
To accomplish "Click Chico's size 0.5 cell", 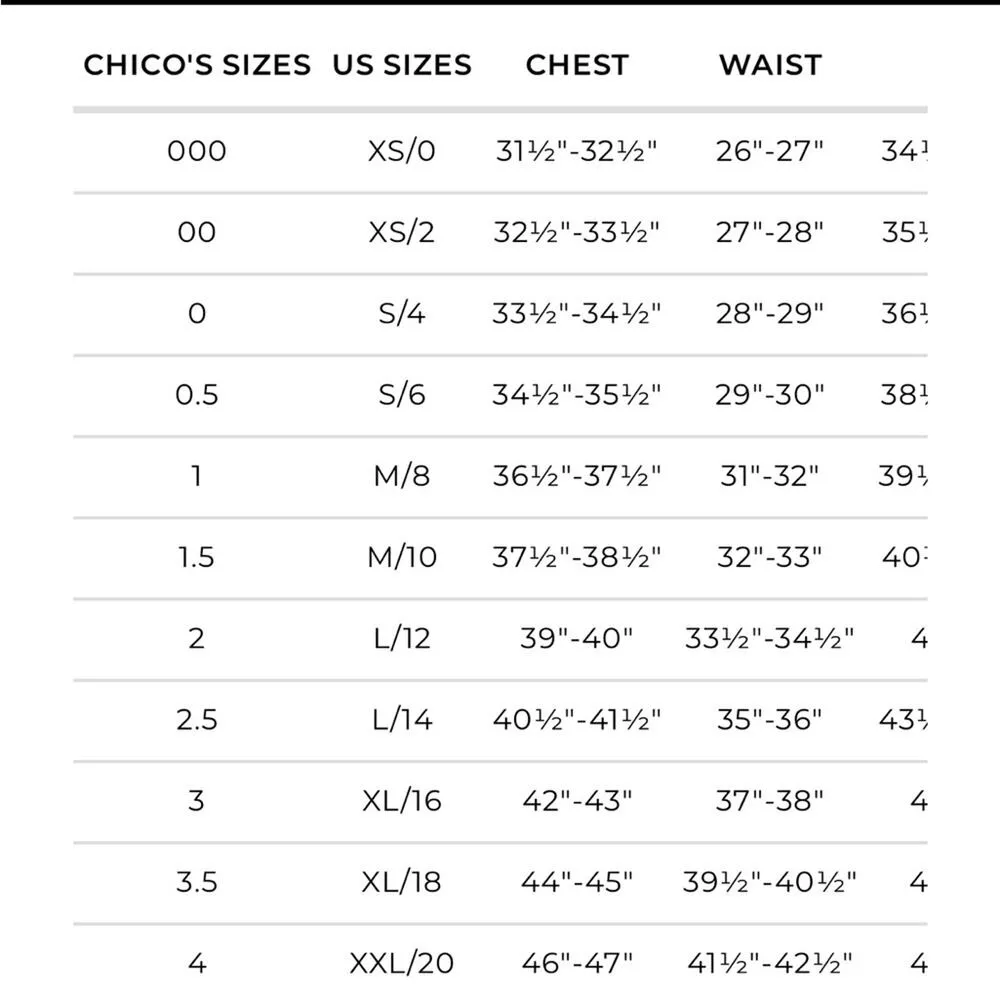I will tap(196, 394).
